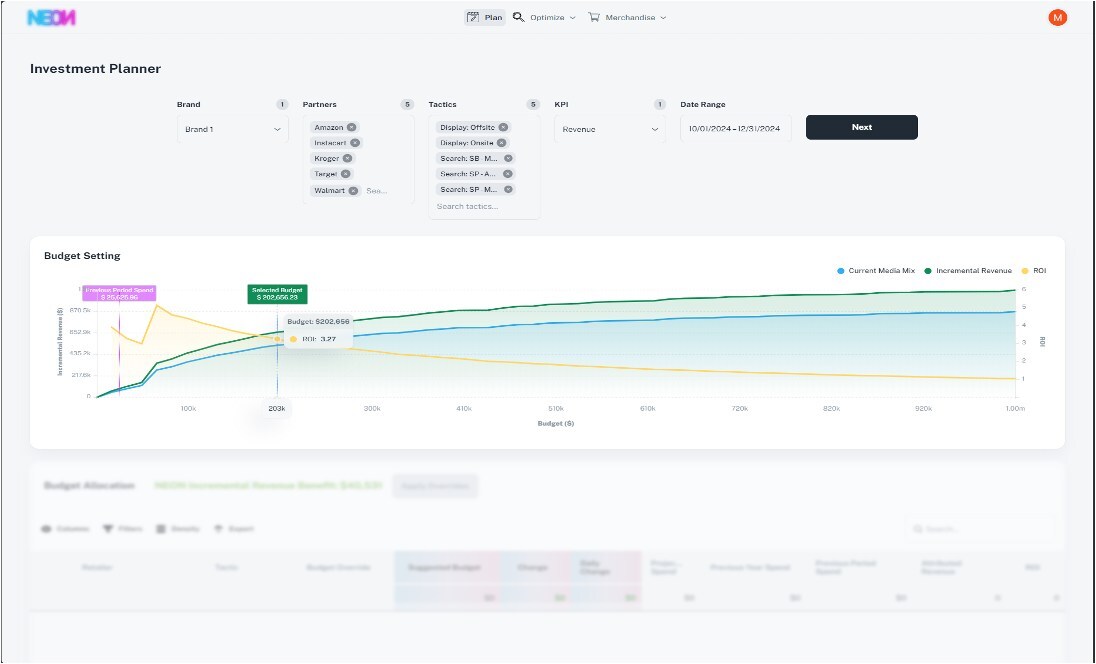Toggle Incremental Revenue legend series

pyautogui.click(x=968, y=271)
